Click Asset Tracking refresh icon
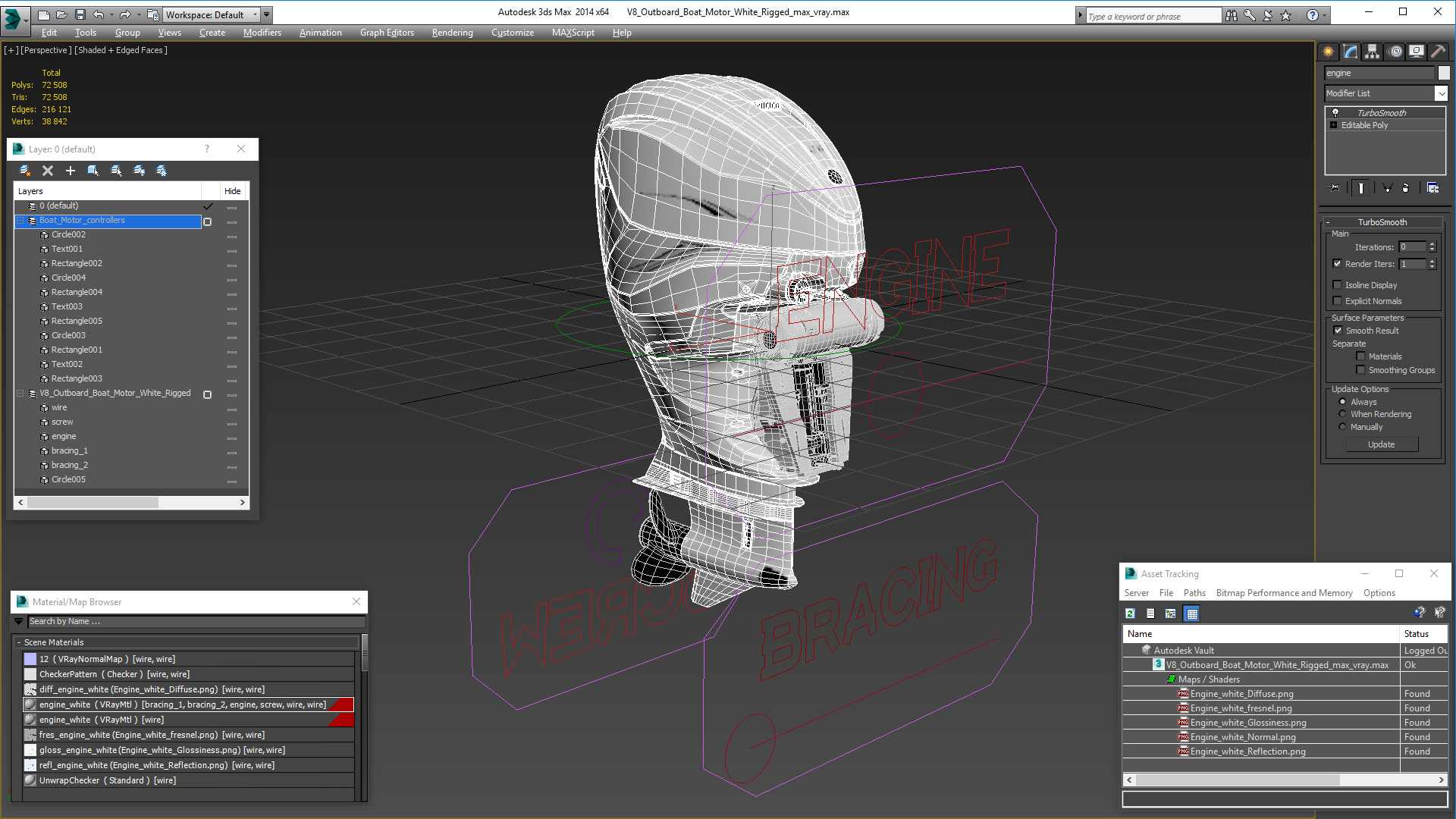The height and width of the screenshot is (819, 1456). [x=1130, y=613]
